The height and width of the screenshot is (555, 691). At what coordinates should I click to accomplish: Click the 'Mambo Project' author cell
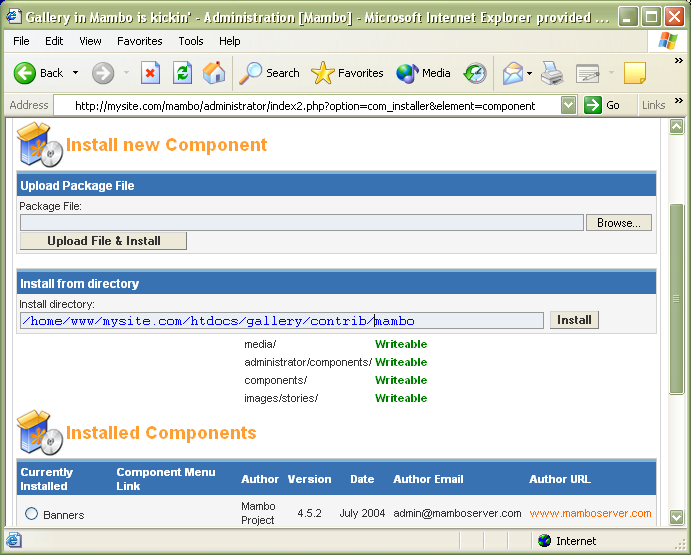point(258,513)
